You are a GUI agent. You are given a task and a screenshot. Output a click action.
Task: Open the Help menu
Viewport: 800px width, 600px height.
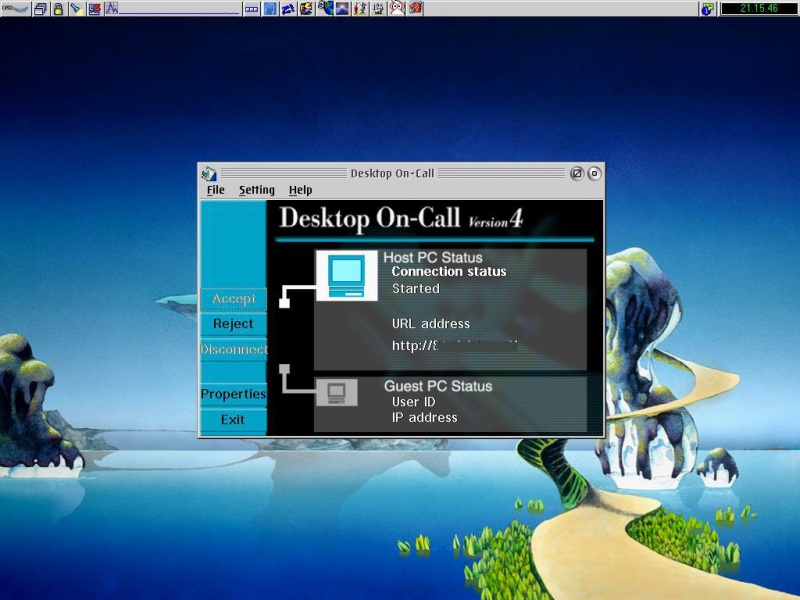click(300, 190)
